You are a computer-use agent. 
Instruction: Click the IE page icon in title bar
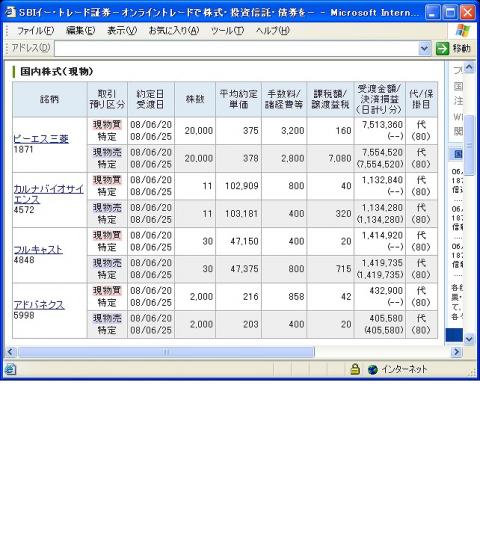coord(10,12)
